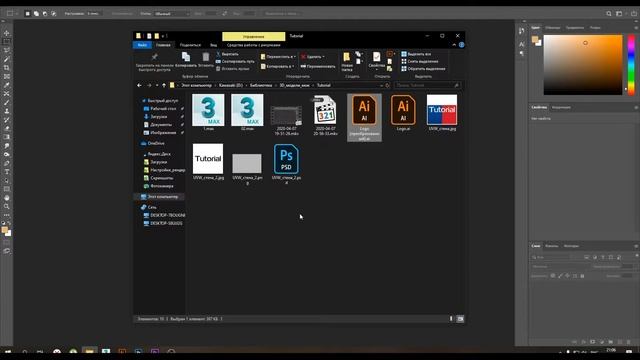640x360 pixels.
Task: Click the rainbow hue slider in Color panel
Action: point(631,64)
